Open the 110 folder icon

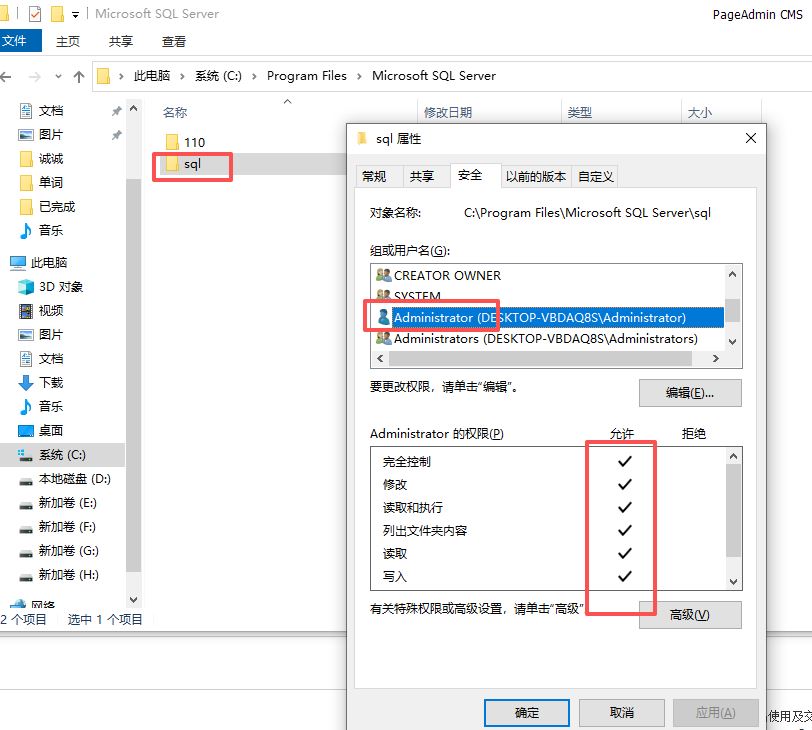(x=171, y=142)
